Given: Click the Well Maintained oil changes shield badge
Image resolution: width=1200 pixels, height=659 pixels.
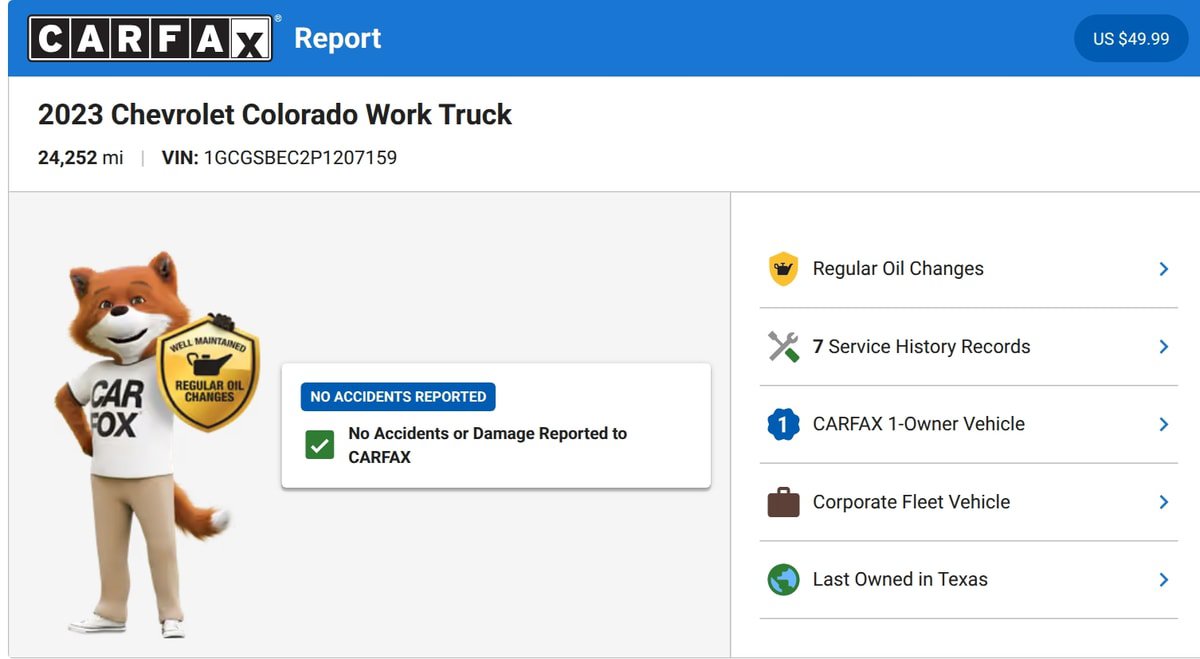Looking at the screenshot, I should point(208,373).
